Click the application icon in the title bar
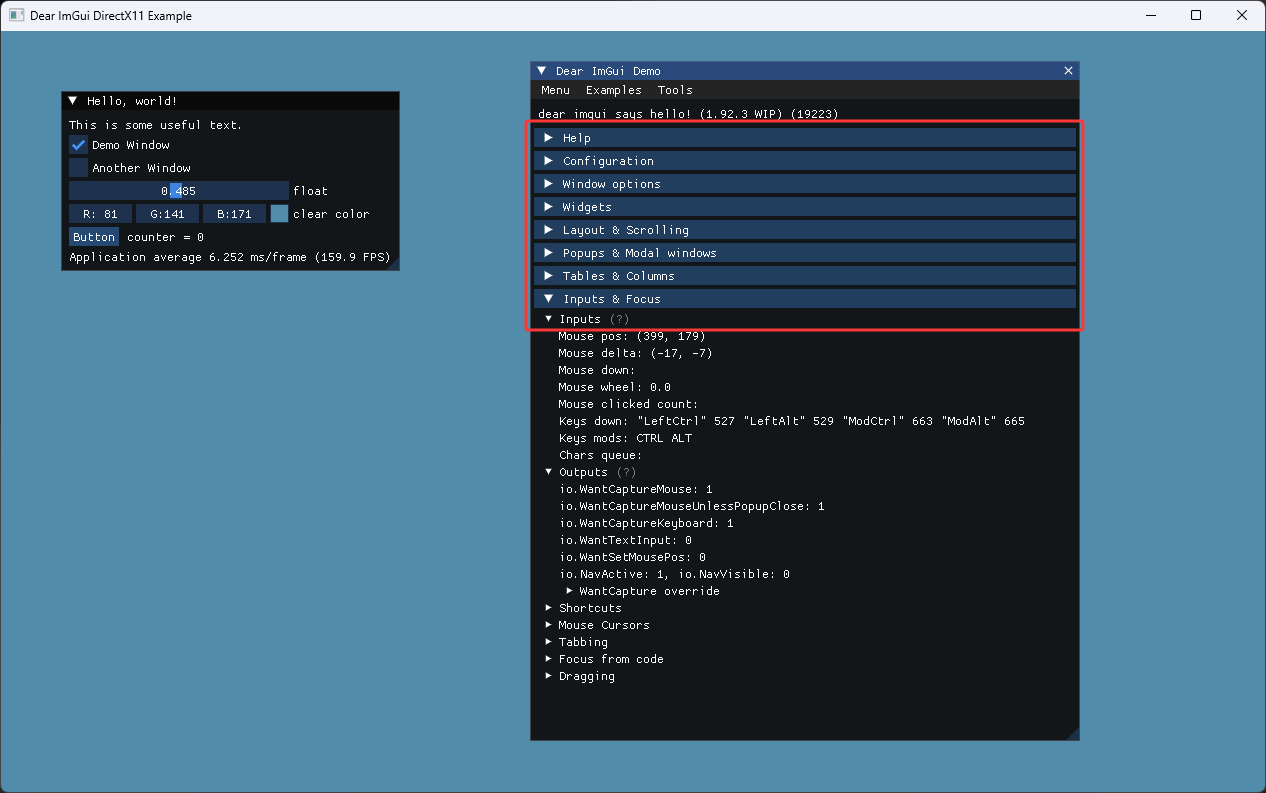 [17, 15]
